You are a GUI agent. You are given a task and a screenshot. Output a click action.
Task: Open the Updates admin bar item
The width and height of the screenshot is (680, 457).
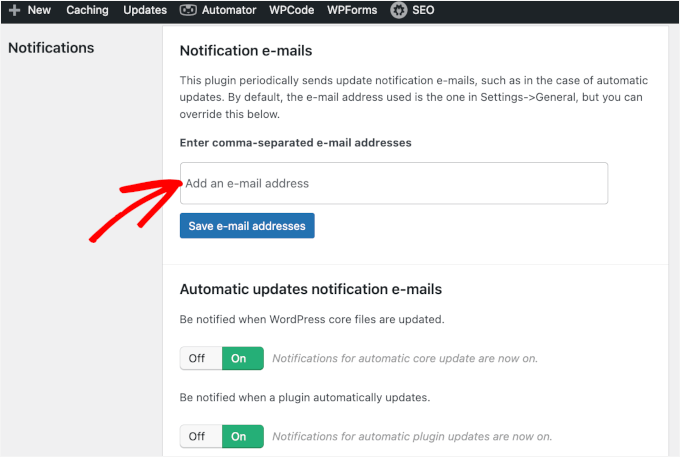pos(145,10)
